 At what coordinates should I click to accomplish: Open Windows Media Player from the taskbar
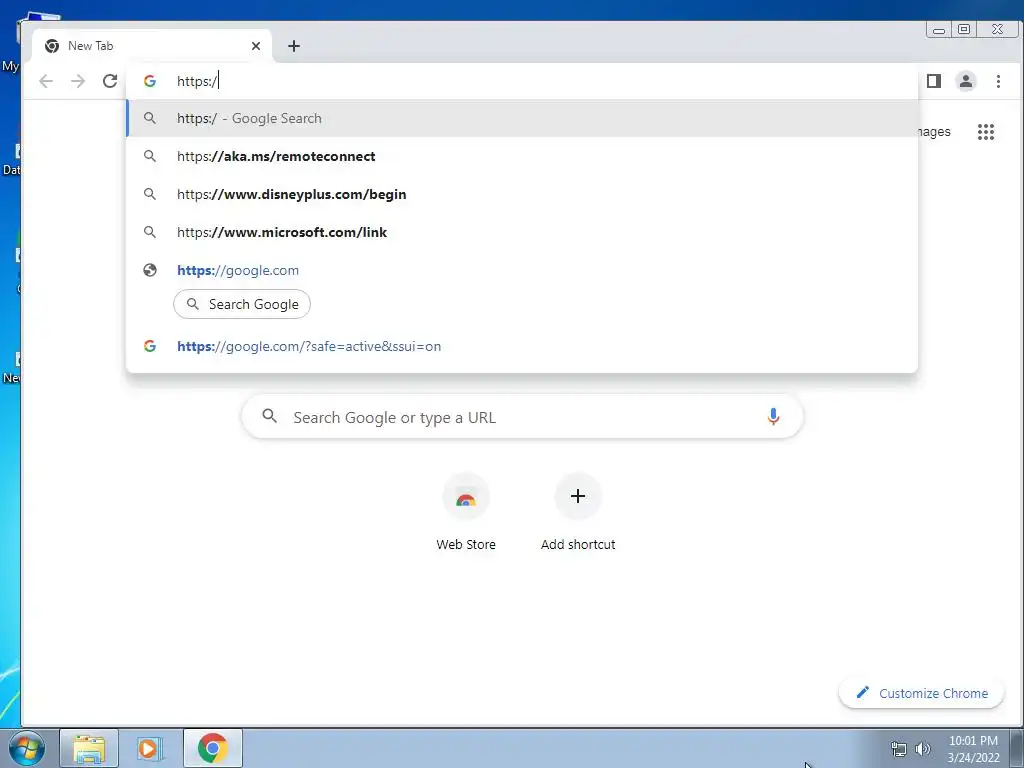pyautogui.click(x=150, y=748)
